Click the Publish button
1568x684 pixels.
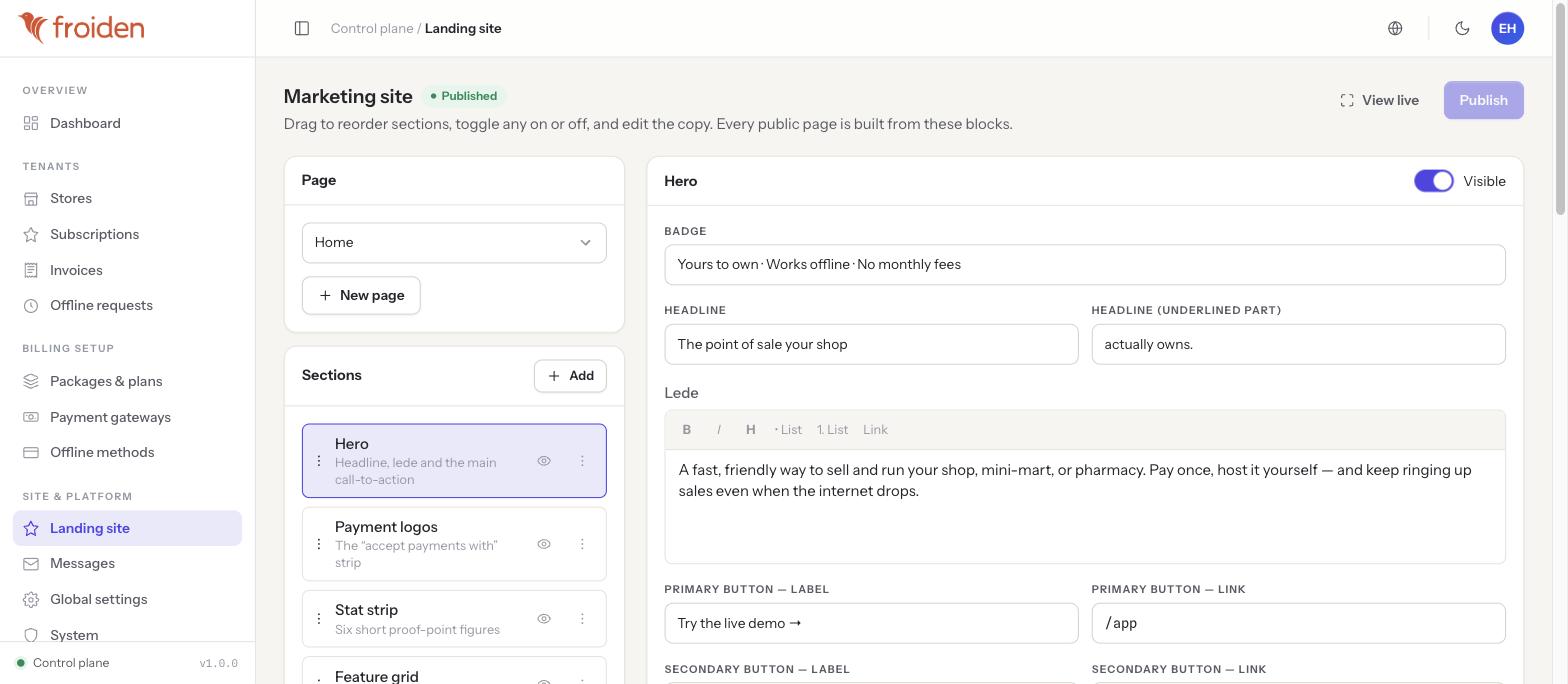pyautogui.click(x=1483, y=100)
